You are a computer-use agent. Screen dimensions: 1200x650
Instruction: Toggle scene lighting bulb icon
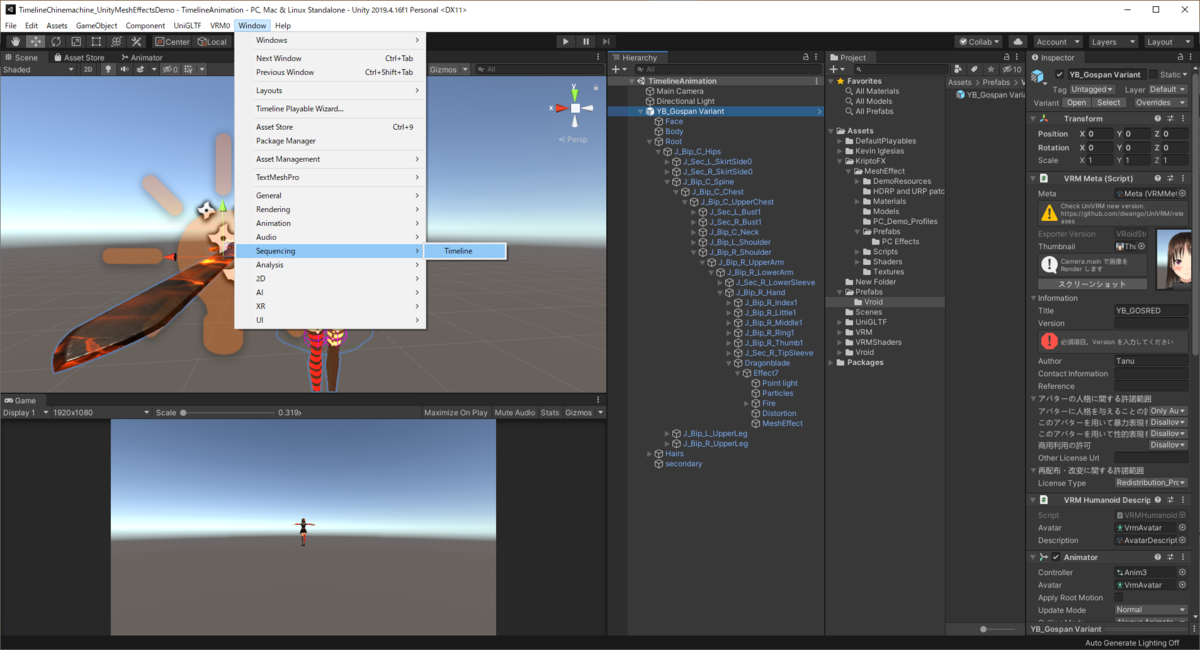tap(108, 69)
